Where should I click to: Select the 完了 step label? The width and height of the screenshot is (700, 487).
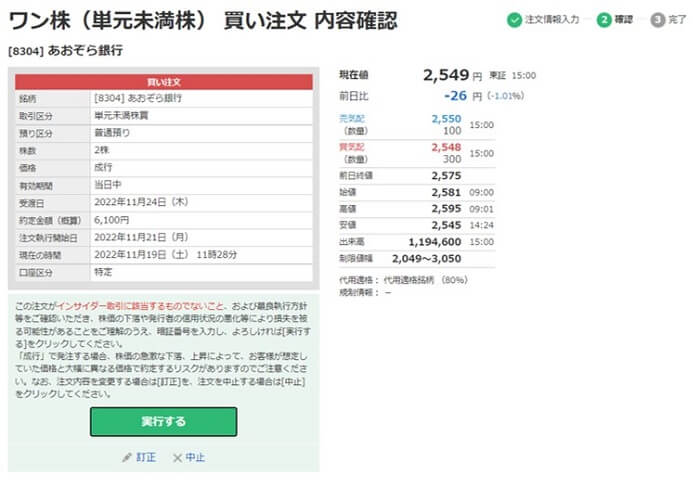click(677, 20)
